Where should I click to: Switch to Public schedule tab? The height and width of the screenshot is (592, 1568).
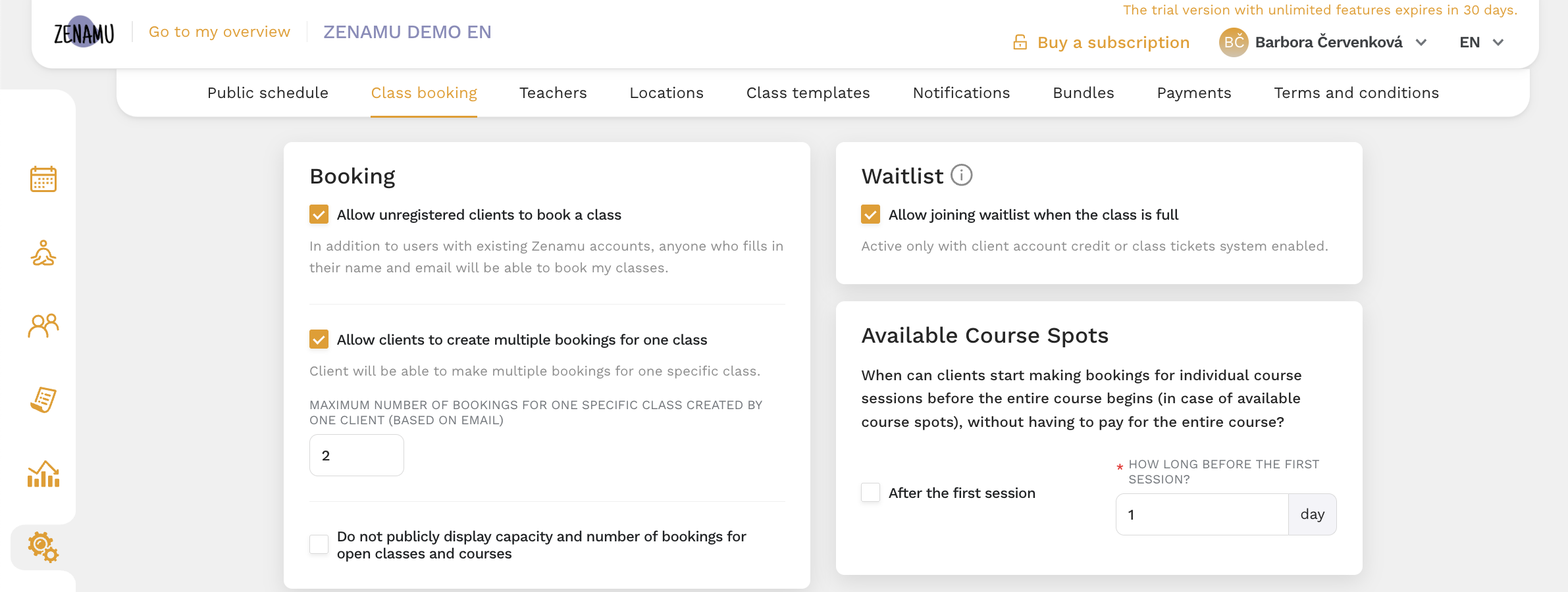pyautogui.click(x=268, y=93)
